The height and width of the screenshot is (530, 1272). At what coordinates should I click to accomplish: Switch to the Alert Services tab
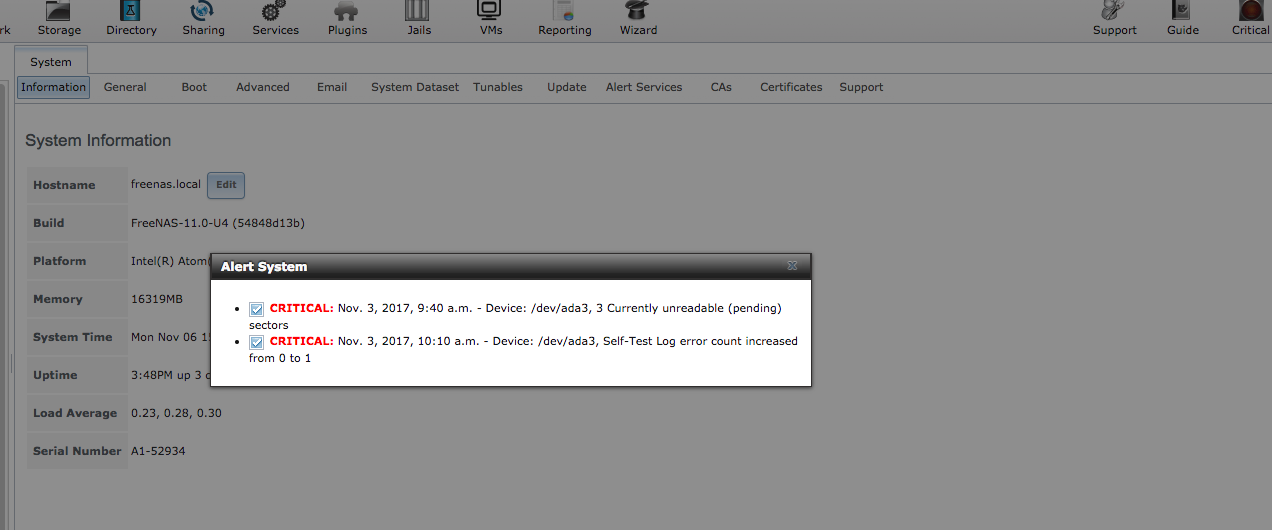[x=644, y=87]
